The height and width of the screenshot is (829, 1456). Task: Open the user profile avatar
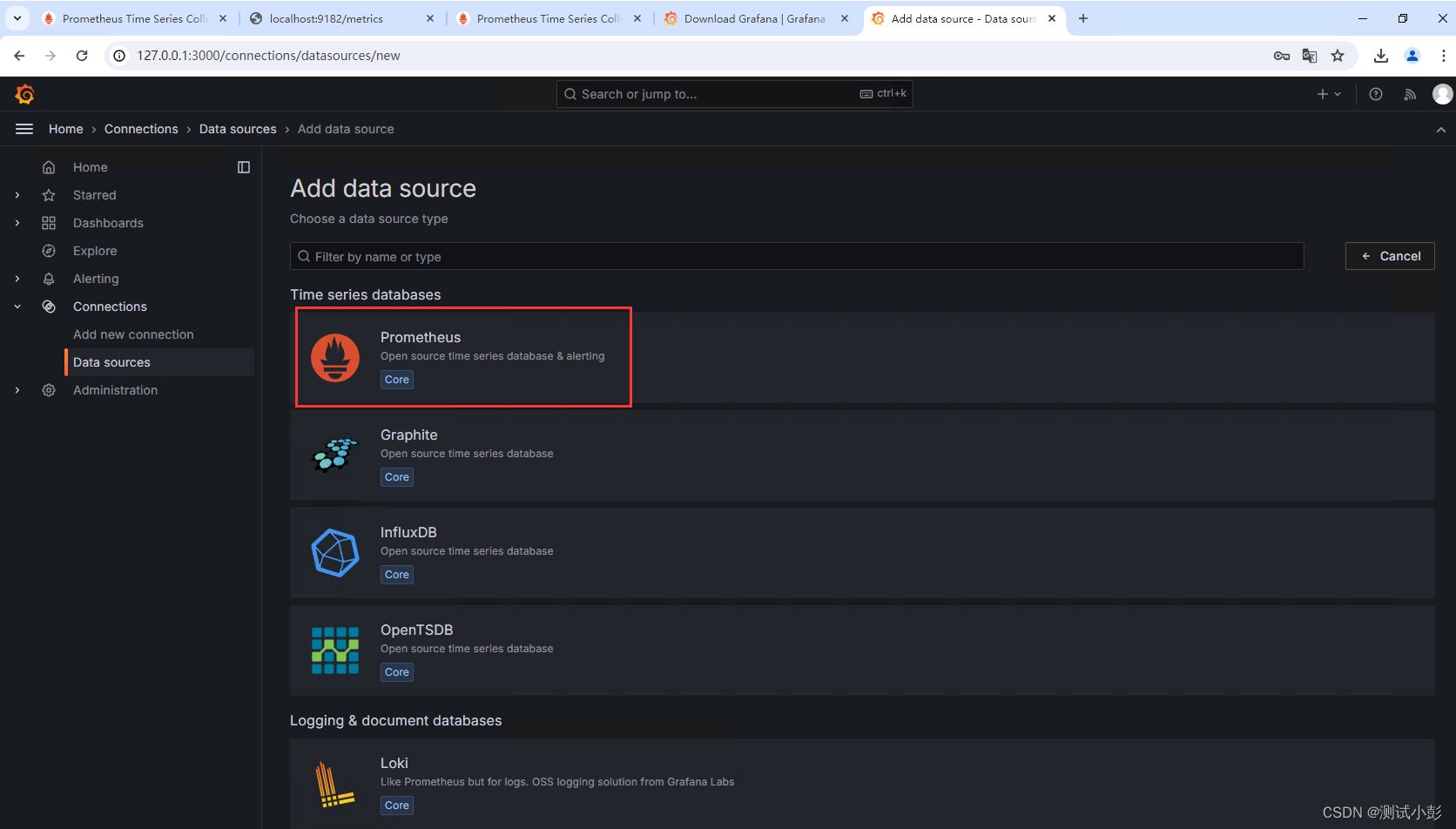click(x=1443, y=94)
